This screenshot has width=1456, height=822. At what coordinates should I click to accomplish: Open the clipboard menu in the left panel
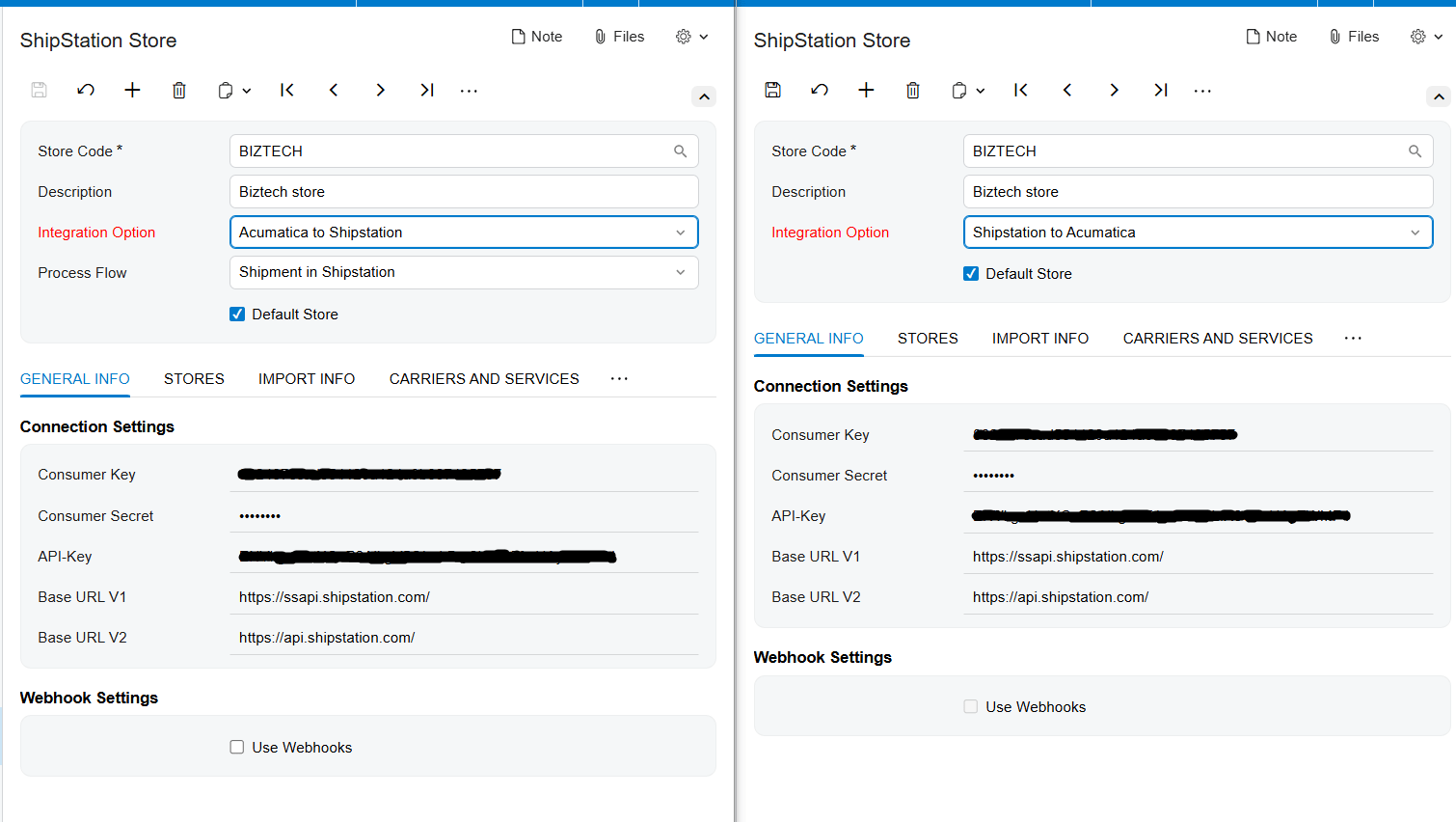[x=234, y=90]
